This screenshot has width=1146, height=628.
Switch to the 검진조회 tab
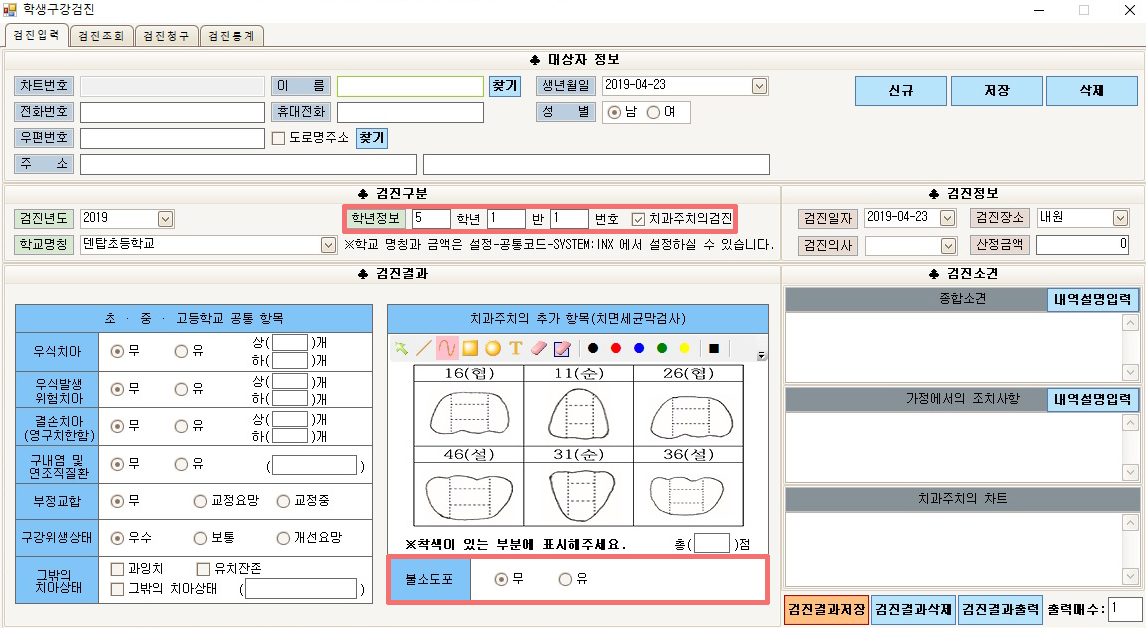101,36
